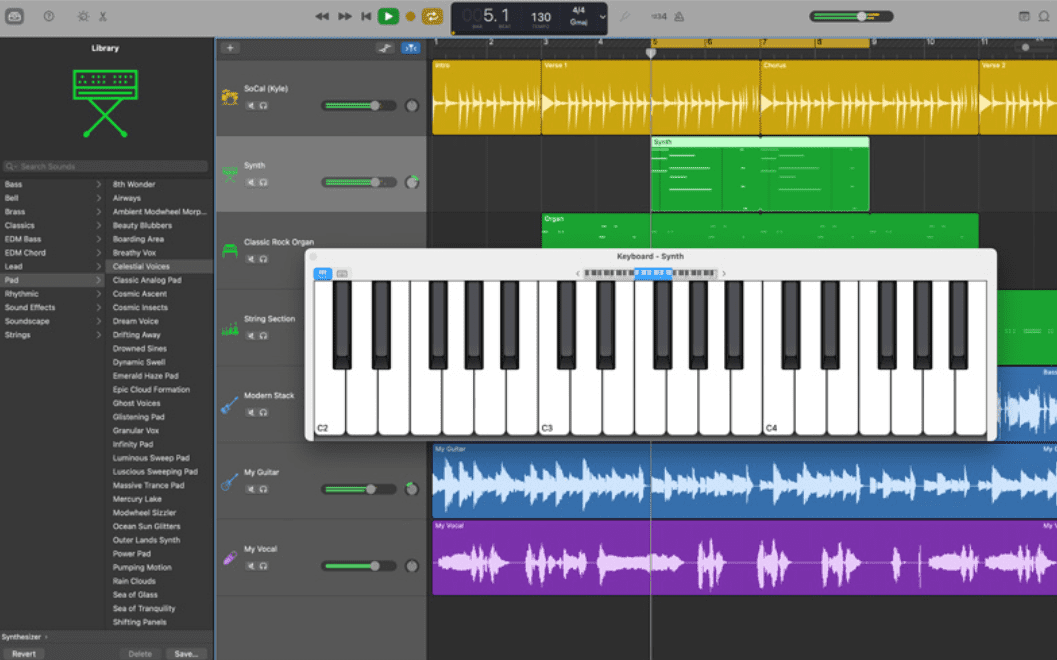Select the Soundscape category in Library
Image resolution: width=1057 pixels, height=660 pixels.
click(x=27, y=321)
